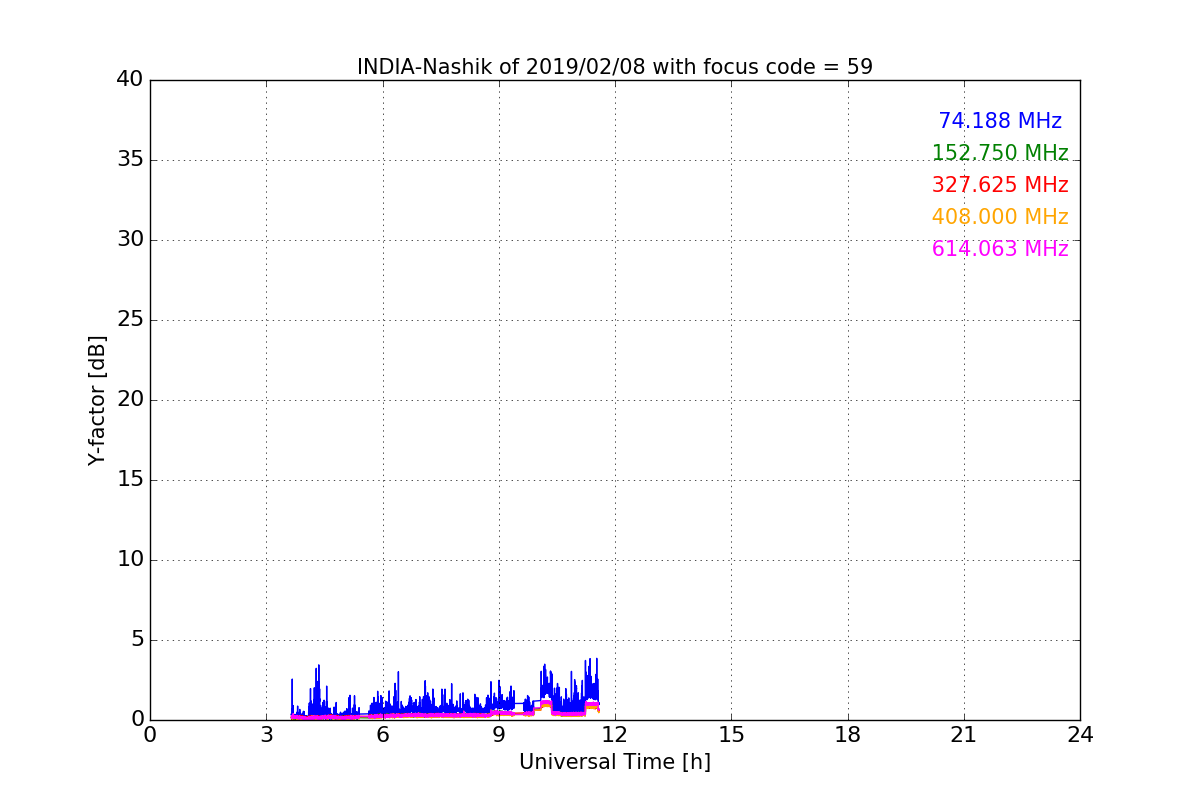
Task: Select the 327.625 MHz legend label
Action: 1000,185
